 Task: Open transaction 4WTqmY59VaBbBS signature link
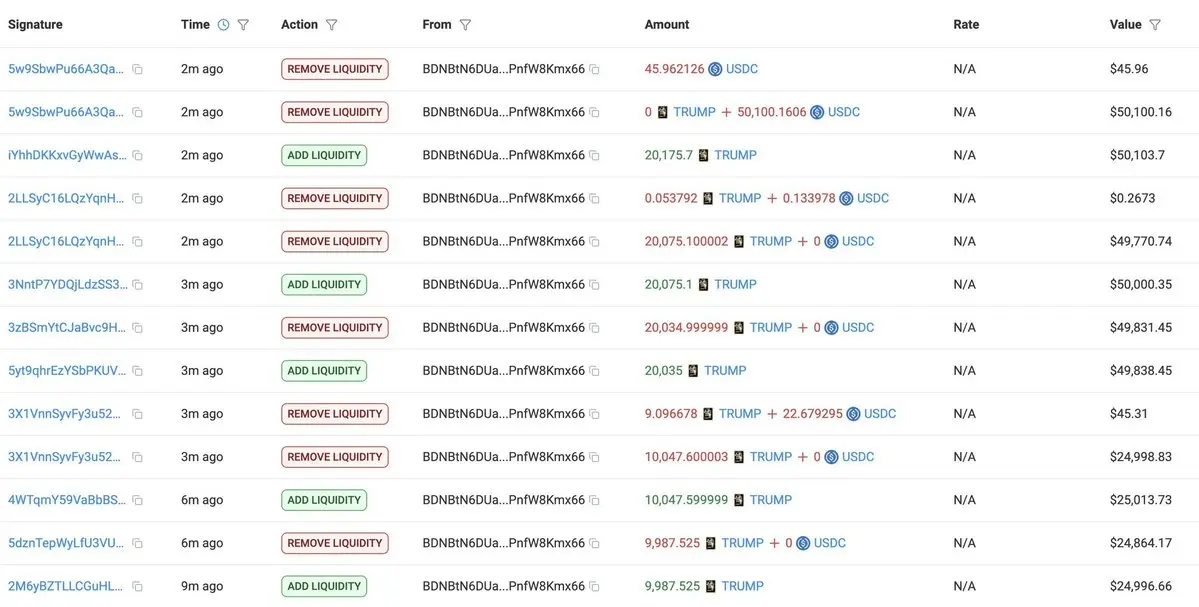point(67,500)
